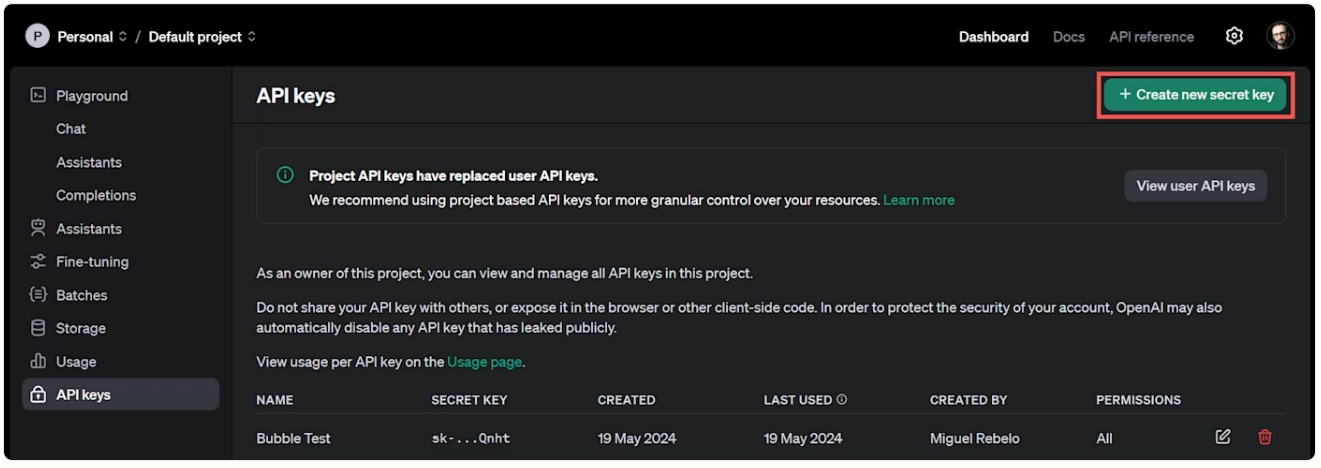
Task: Click the green info icon in the notice banner
Action: click(x=285, y=175)
